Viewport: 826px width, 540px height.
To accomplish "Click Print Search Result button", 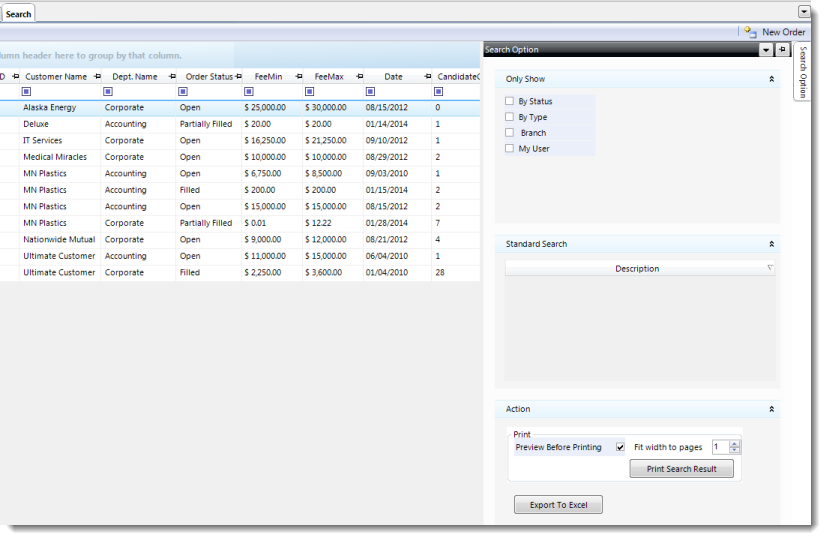I will pos(681,469).
